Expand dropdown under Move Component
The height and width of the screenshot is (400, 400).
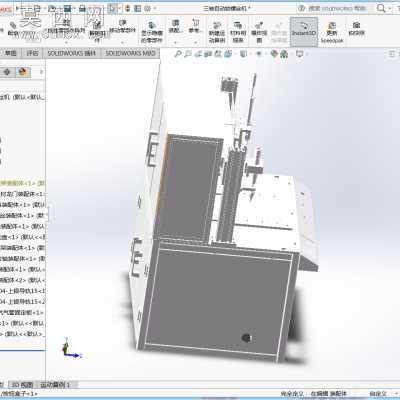[x=122, y=42]
